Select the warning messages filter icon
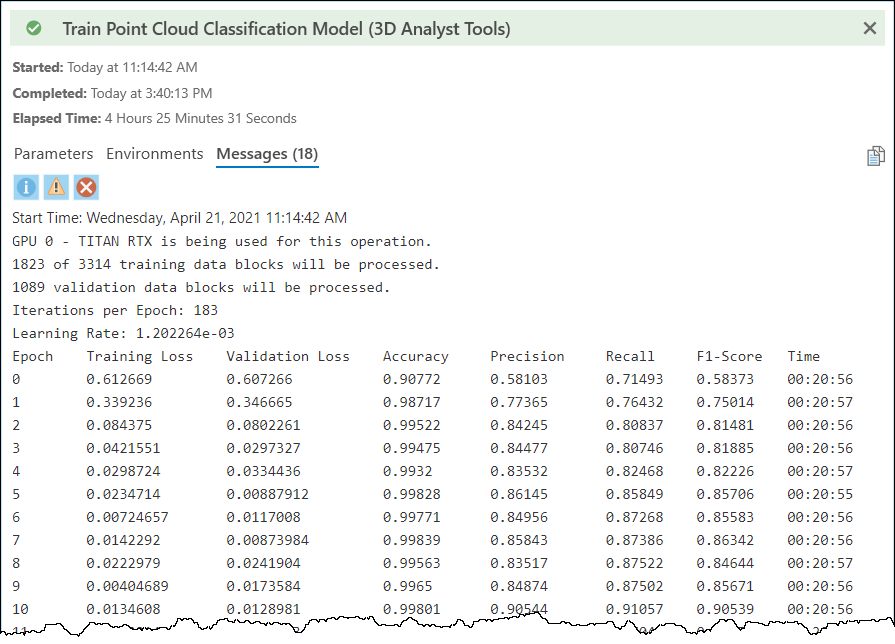Viewport: 895px width, 644px height. coord(57,187)
